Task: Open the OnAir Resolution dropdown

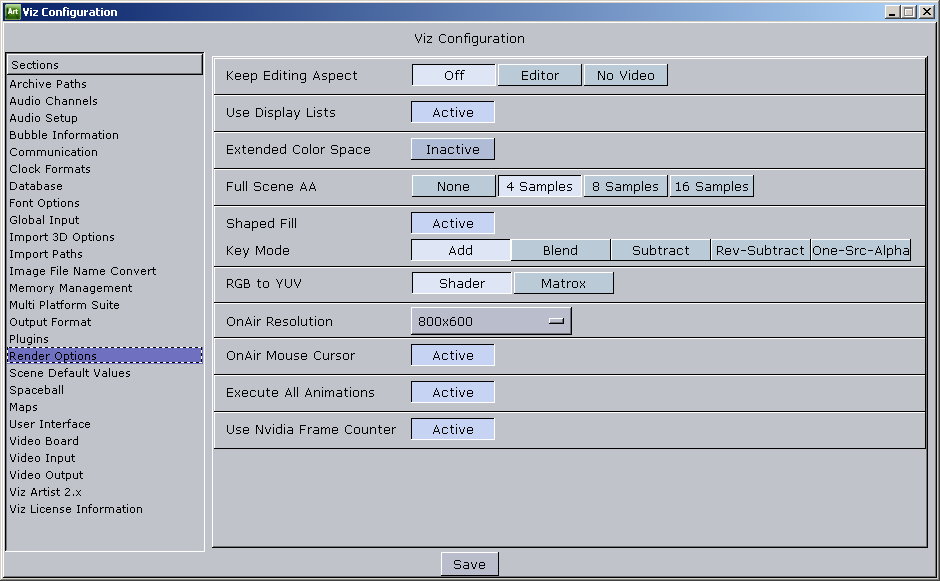Action: 490,320
